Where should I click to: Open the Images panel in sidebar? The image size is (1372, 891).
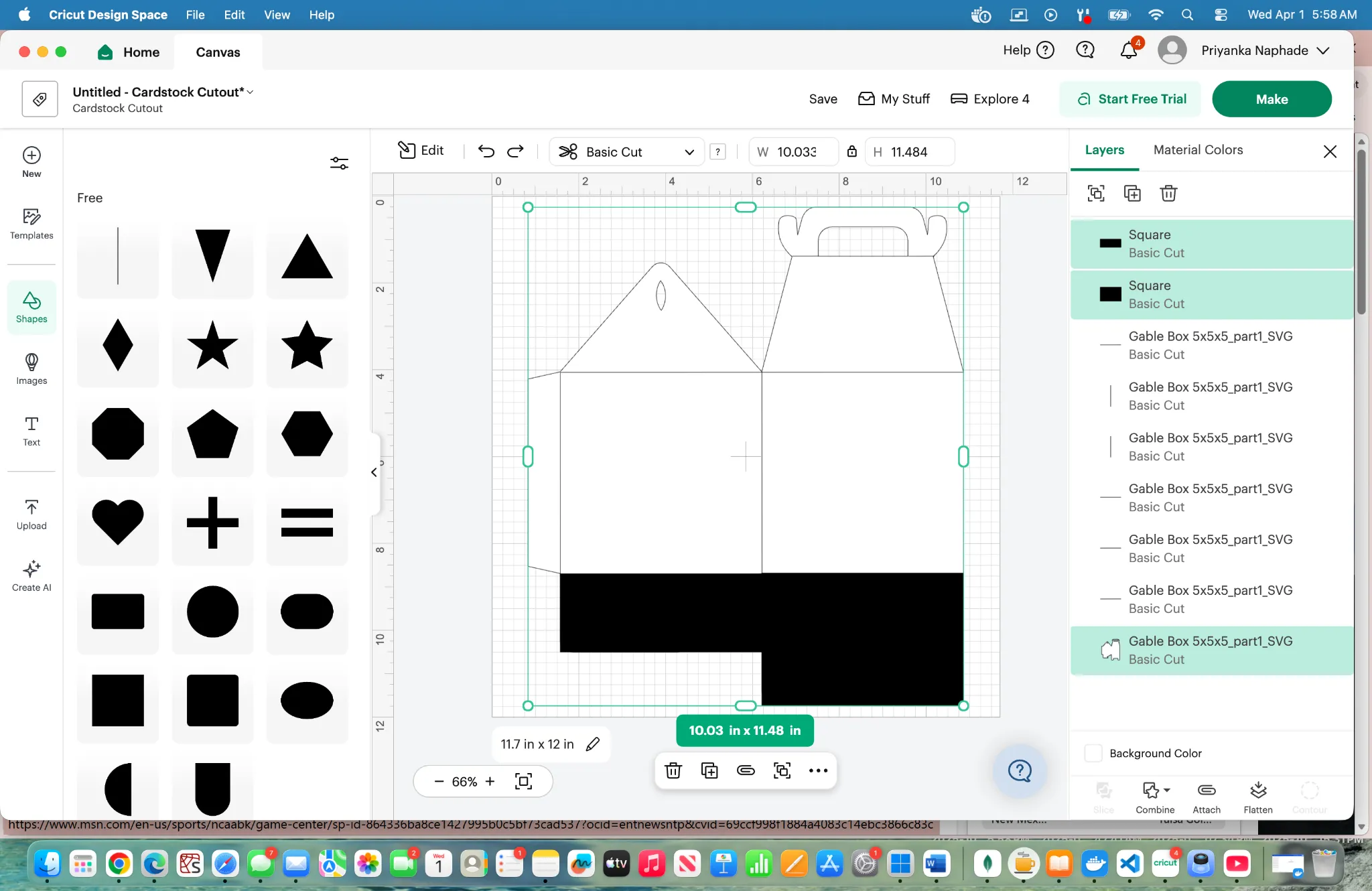31,369
